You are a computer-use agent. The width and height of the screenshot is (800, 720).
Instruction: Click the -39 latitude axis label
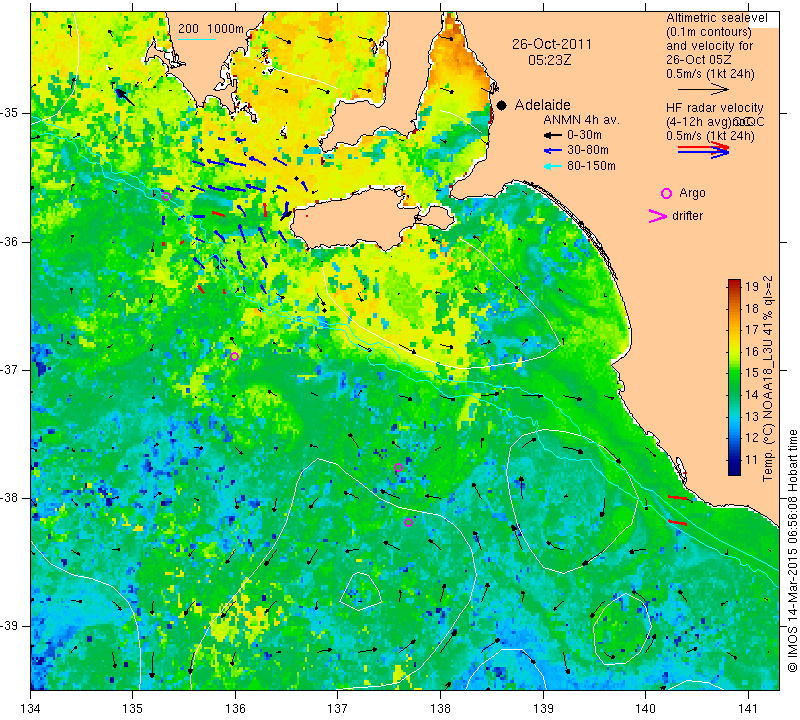(10, 626)
